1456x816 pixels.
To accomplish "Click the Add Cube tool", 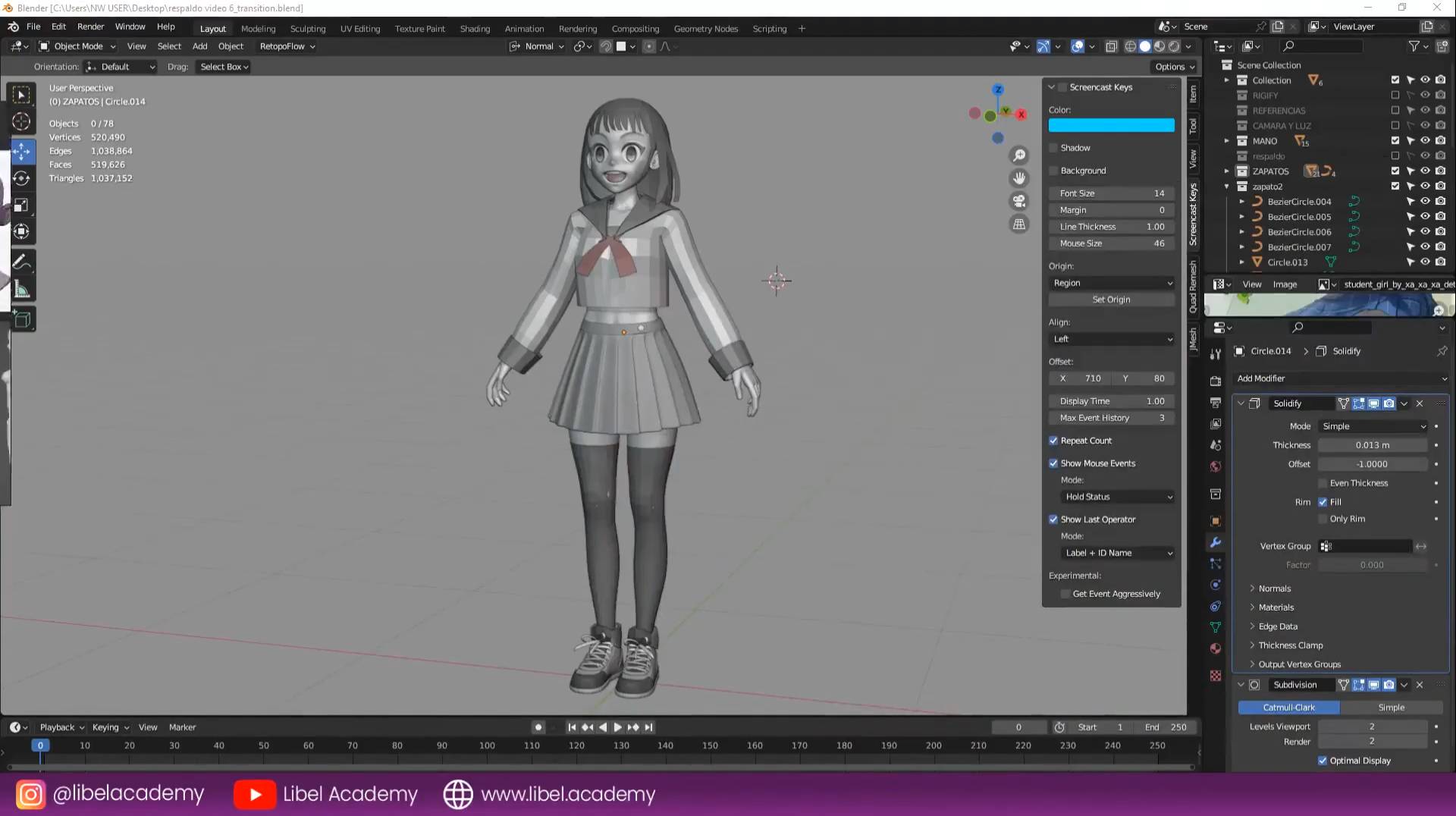I will coord(22,319).
